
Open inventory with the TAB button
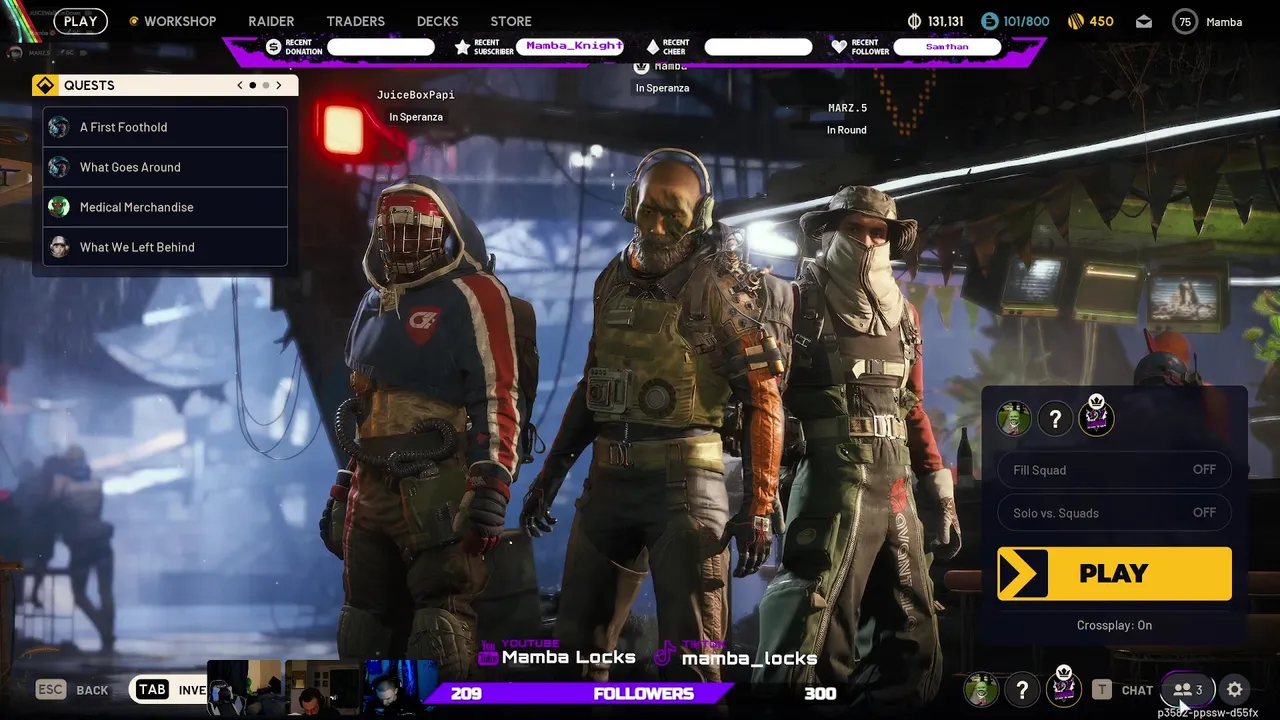point(168,689)
